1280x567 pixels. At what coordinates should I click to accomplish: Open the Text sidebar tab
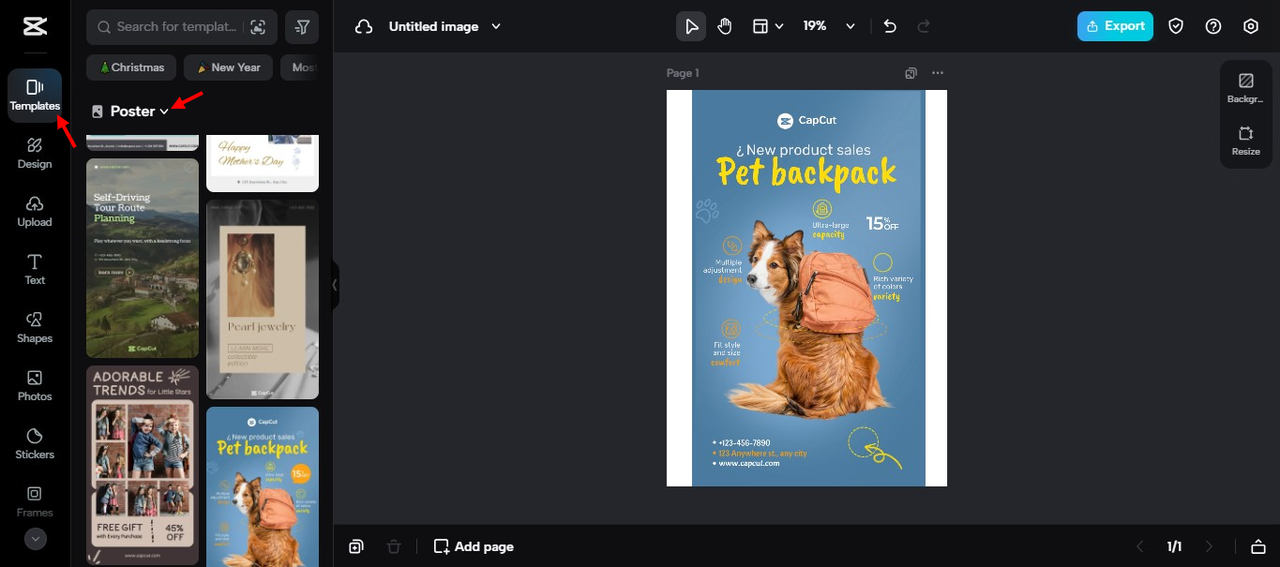[x=35, y=269]
